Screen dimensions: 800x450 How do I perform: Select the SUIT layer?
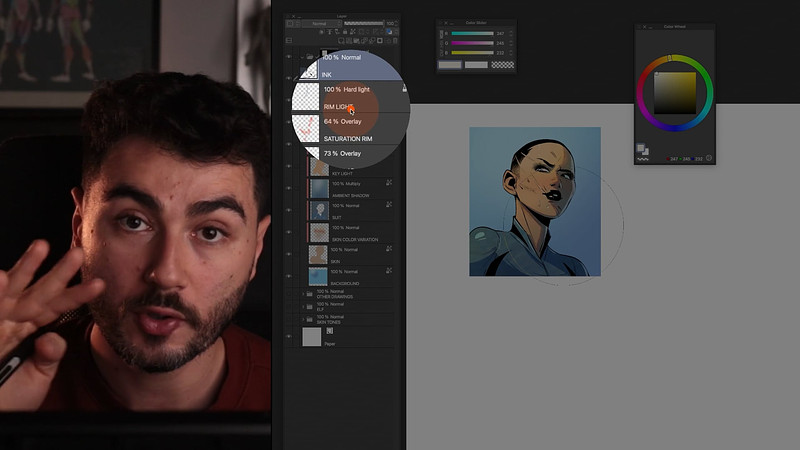coord(349,210)
